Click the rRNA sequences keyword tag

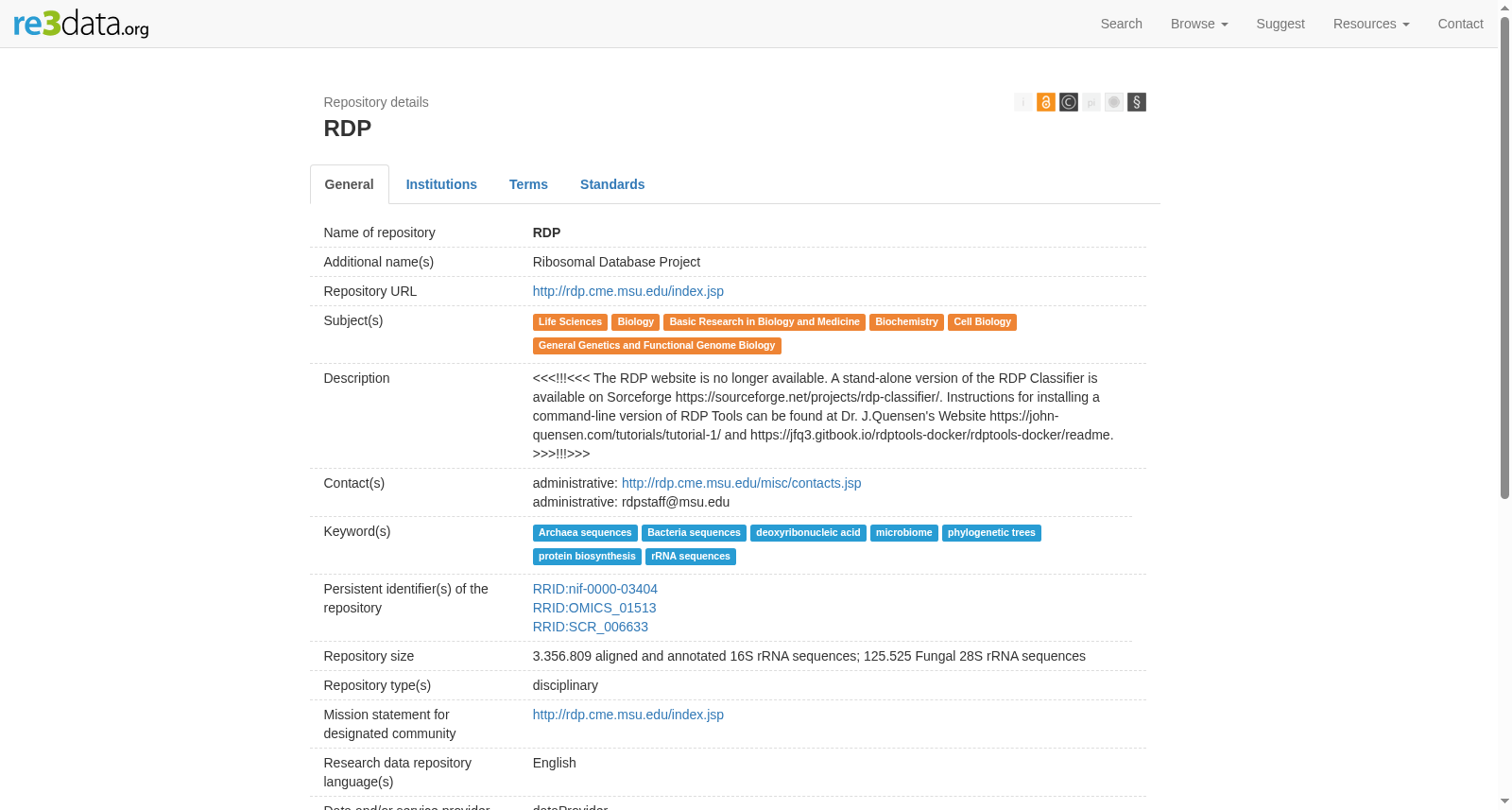[x=691, y=557]
